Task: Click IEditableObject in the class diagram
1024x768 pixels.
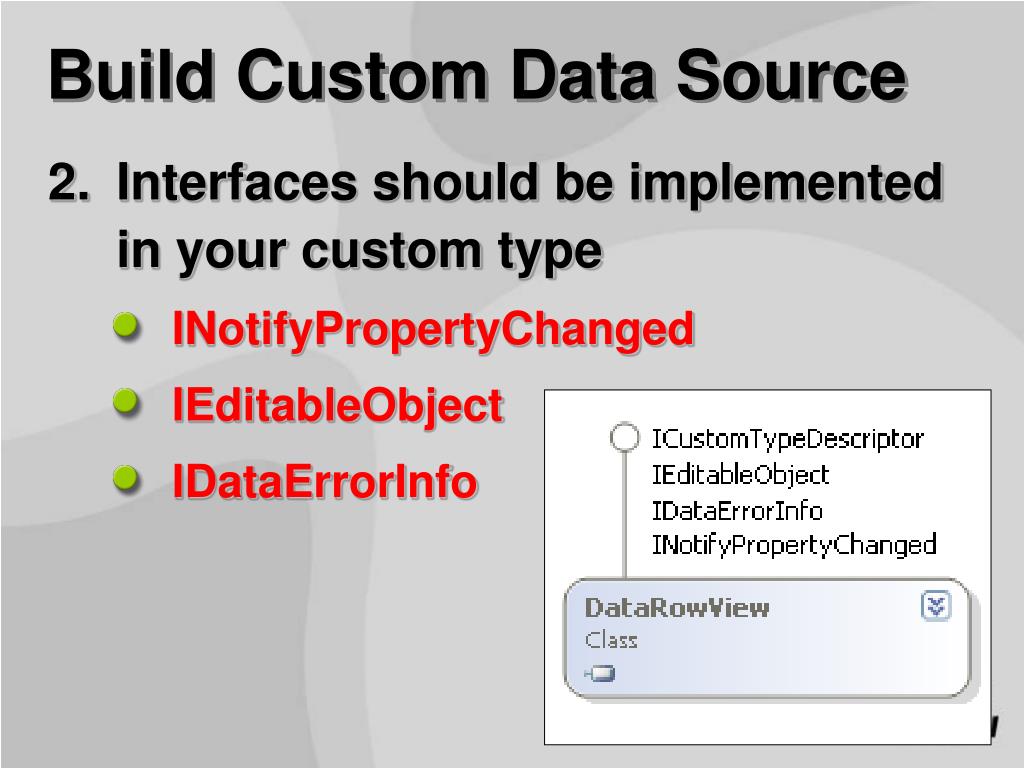Action: tap(740, 474)
